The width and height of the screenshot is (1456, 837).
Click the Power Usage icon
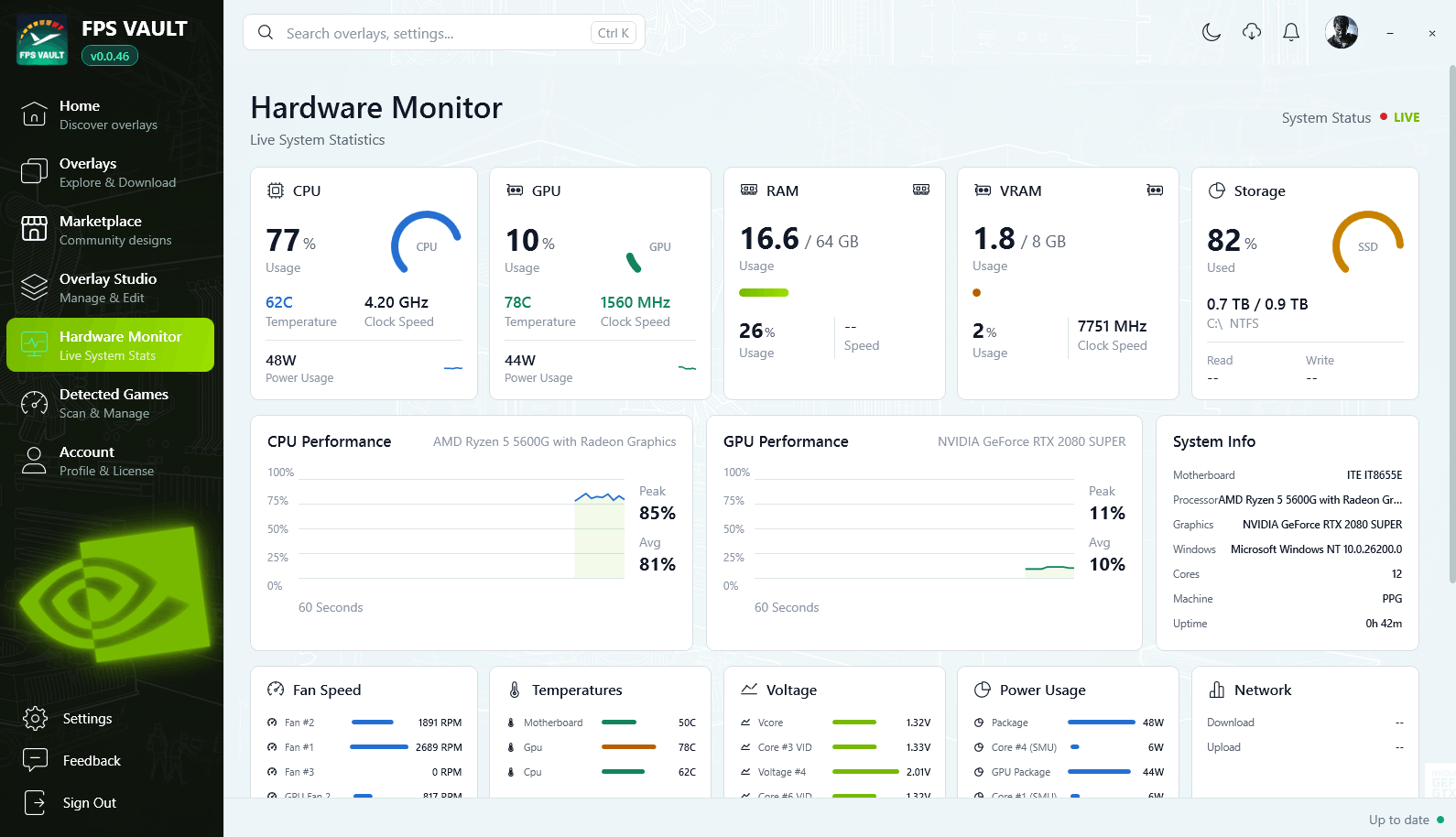coord(983,690)
